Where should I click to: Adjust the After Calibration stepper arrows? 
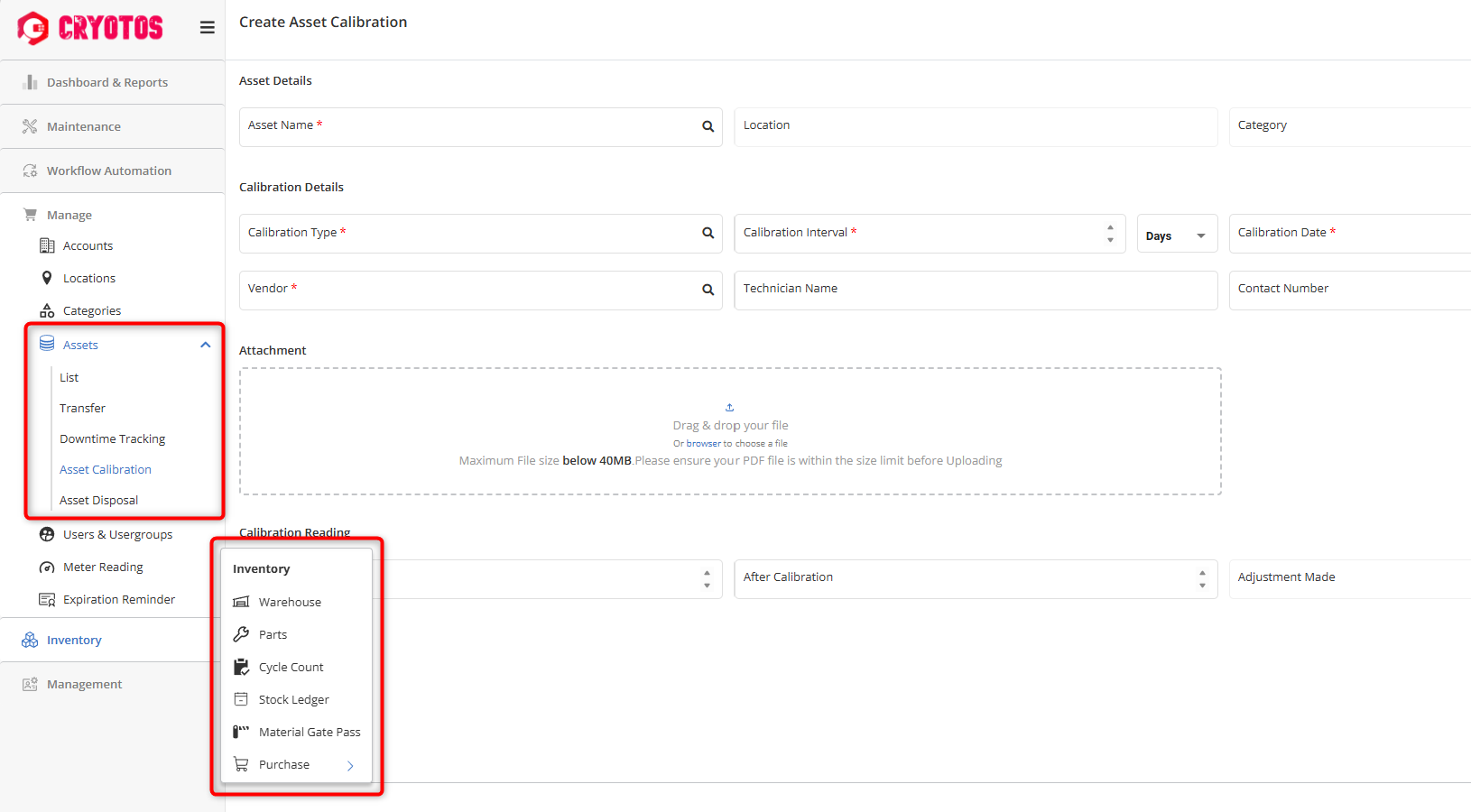(1202, 579)
